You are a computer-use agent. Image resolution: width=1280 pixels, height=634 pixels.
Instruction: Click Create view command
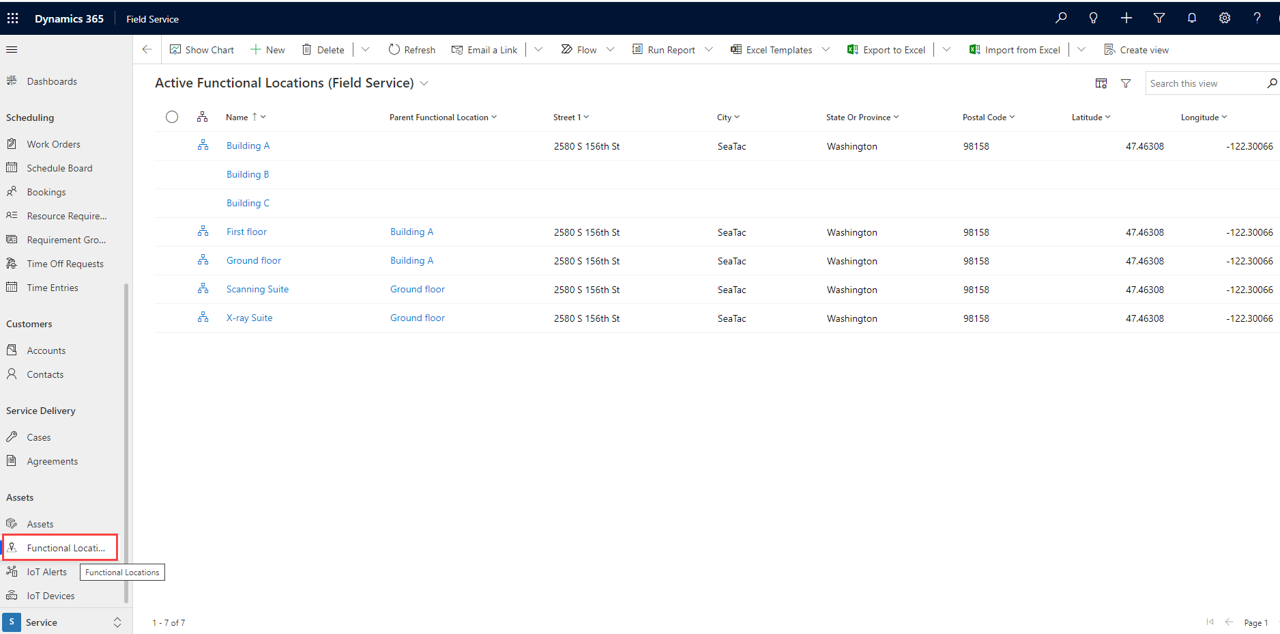tap(1136, 49)
